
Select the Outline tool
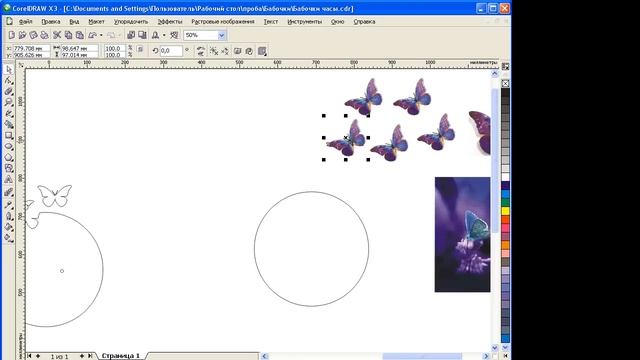[9, 216]
